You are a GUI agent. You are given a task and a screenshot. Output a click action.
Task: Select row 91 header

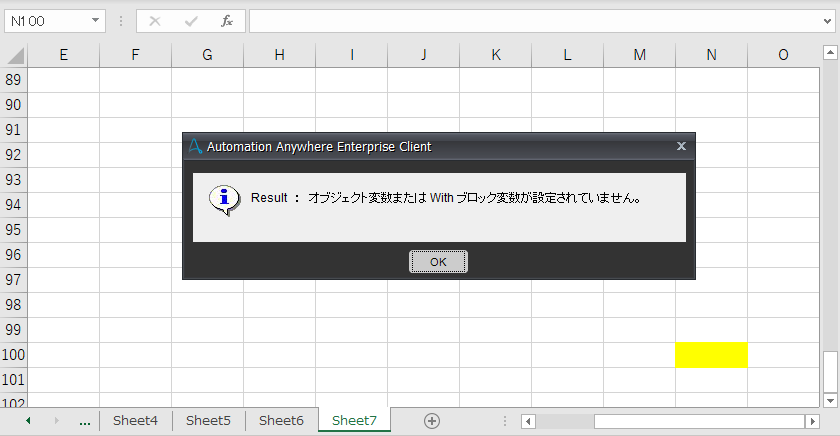[13, 130]
